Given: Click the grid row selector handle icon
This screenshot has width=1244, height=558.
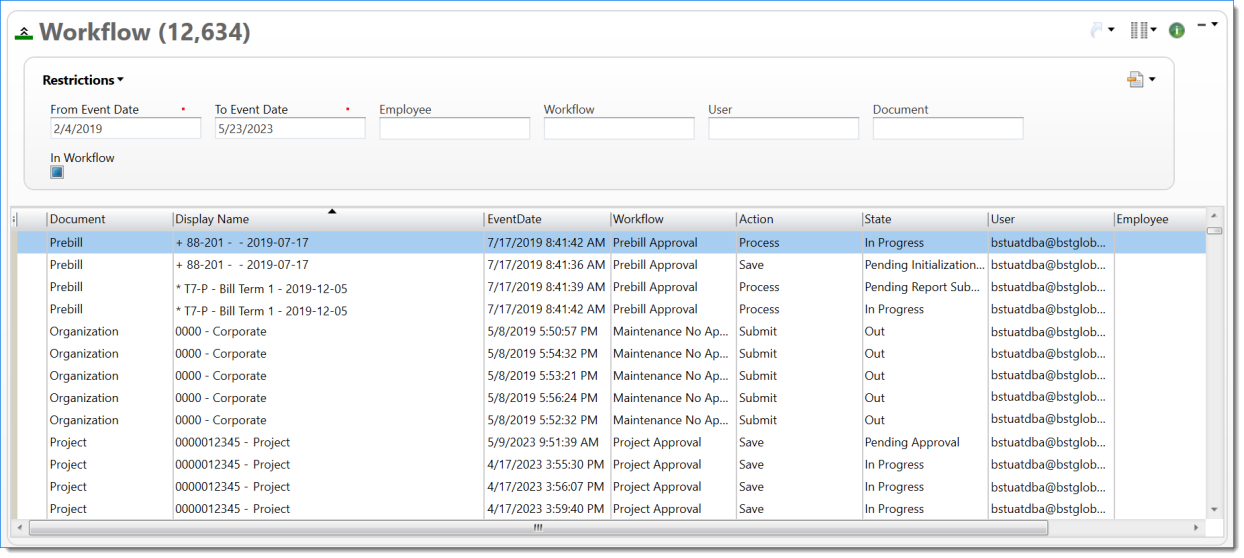Looking at the screenshot, I should click(14, 219).
